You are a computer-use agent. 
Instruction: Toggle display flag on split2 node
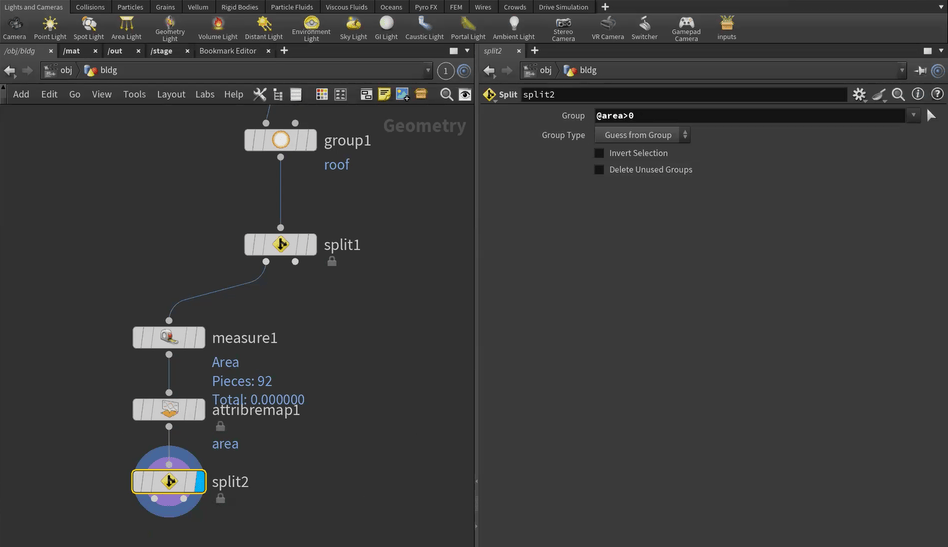pyautogui.click(x=199, y=482)
